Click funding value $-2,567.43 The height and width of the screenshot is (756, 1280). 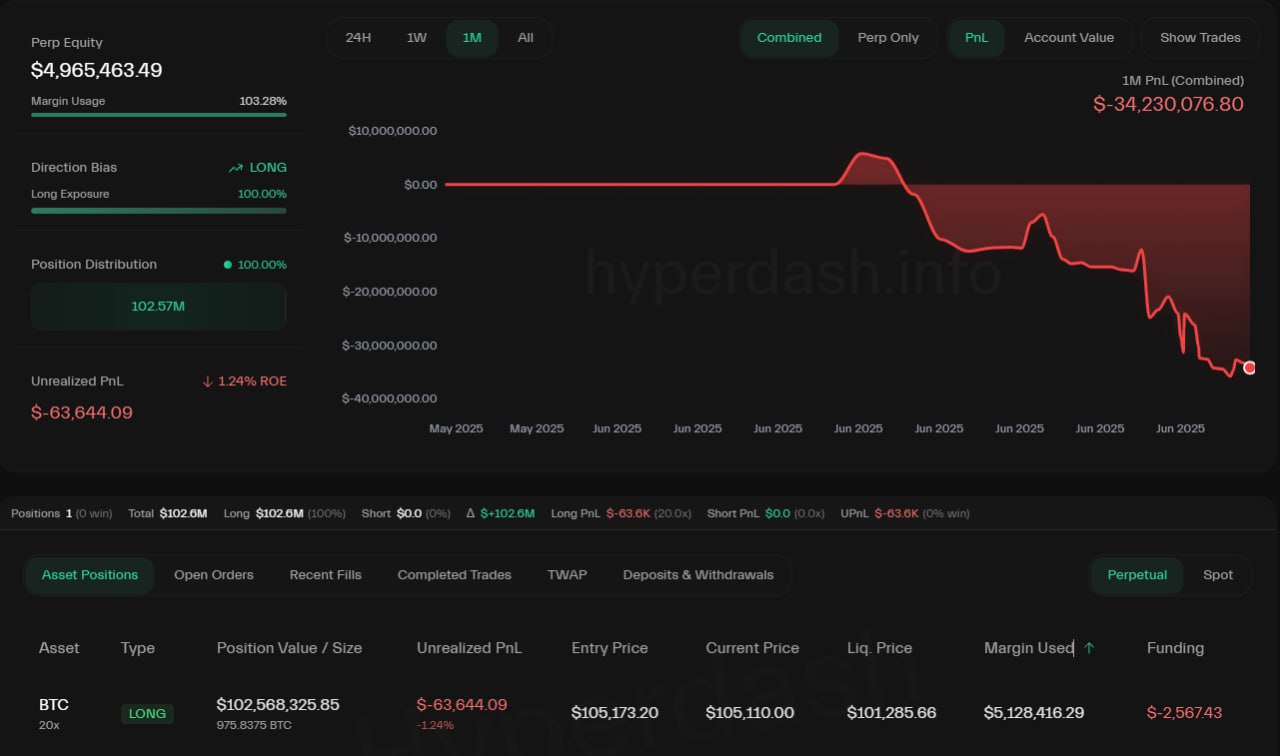(1184, 713)
